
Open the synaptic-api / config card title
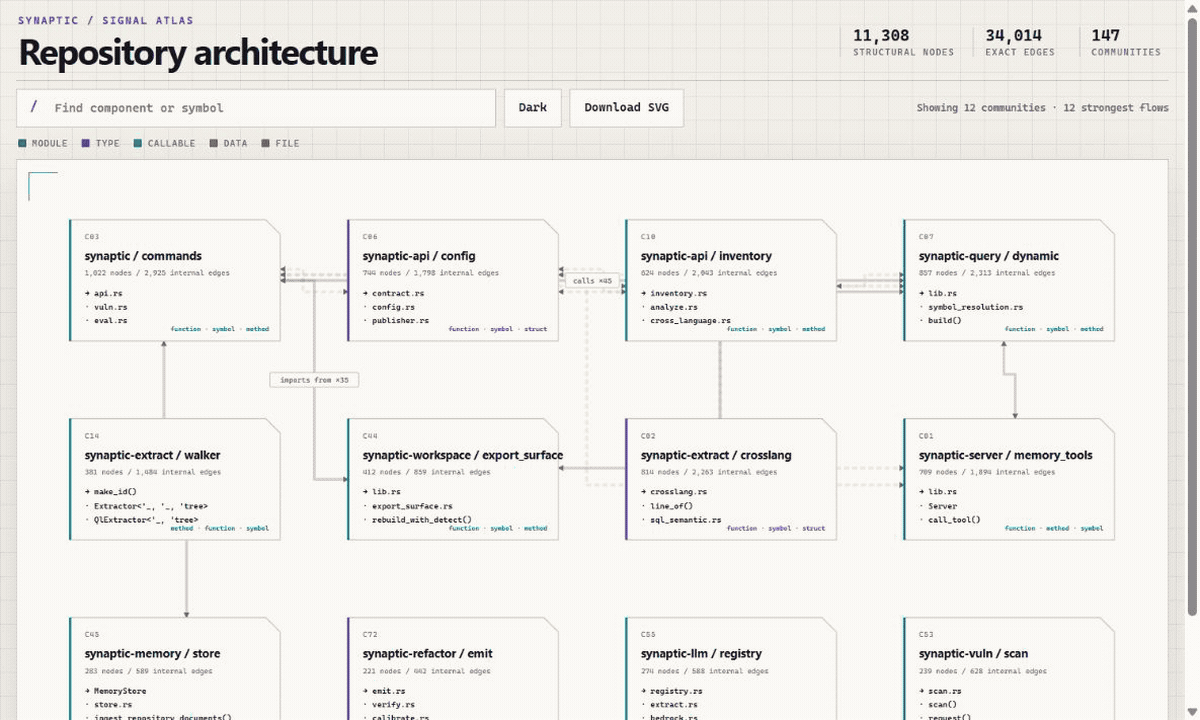click(x=419, y=256)
